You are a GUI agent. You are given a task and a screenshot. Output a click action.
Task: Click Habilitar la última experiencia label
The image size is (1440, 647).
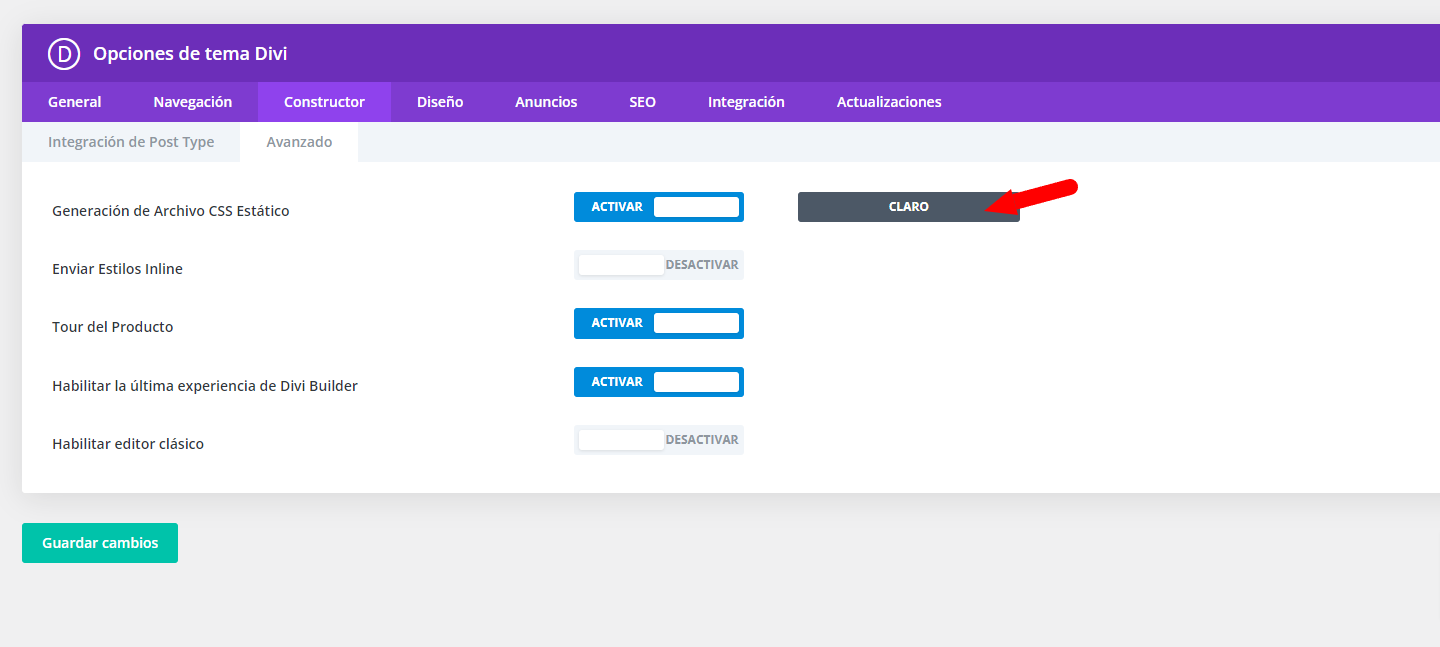point(205,386)
